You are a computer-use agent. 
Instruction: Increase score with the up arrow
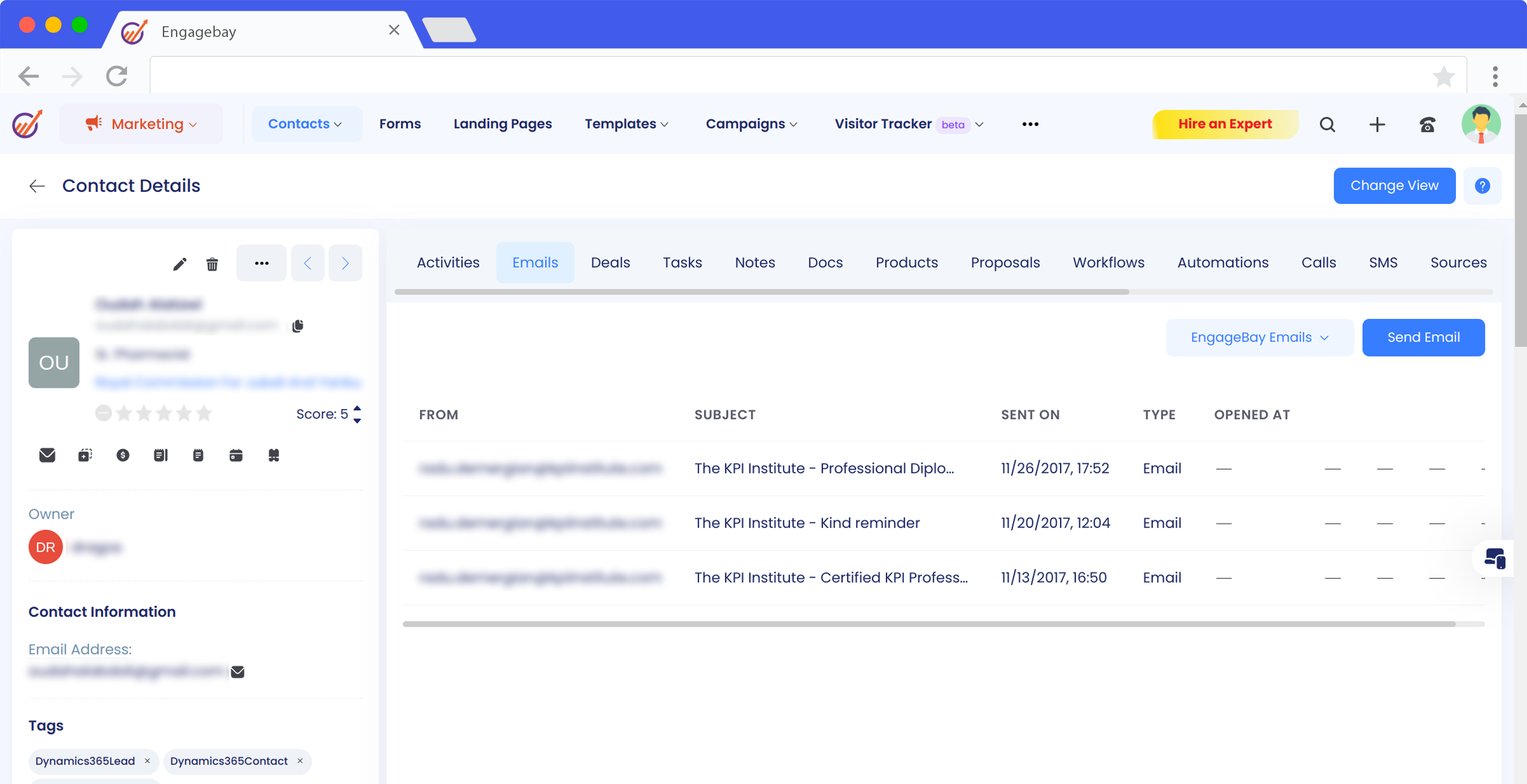[357, 408]
